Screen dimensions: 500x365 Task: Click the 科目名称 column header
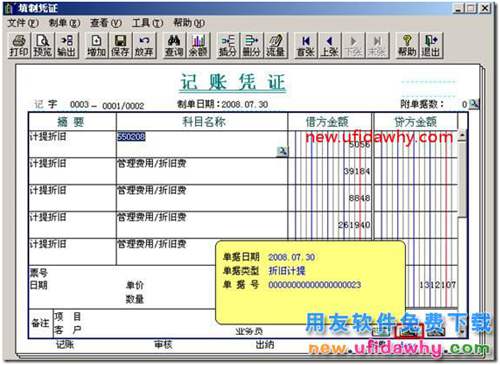pos(202,122)
